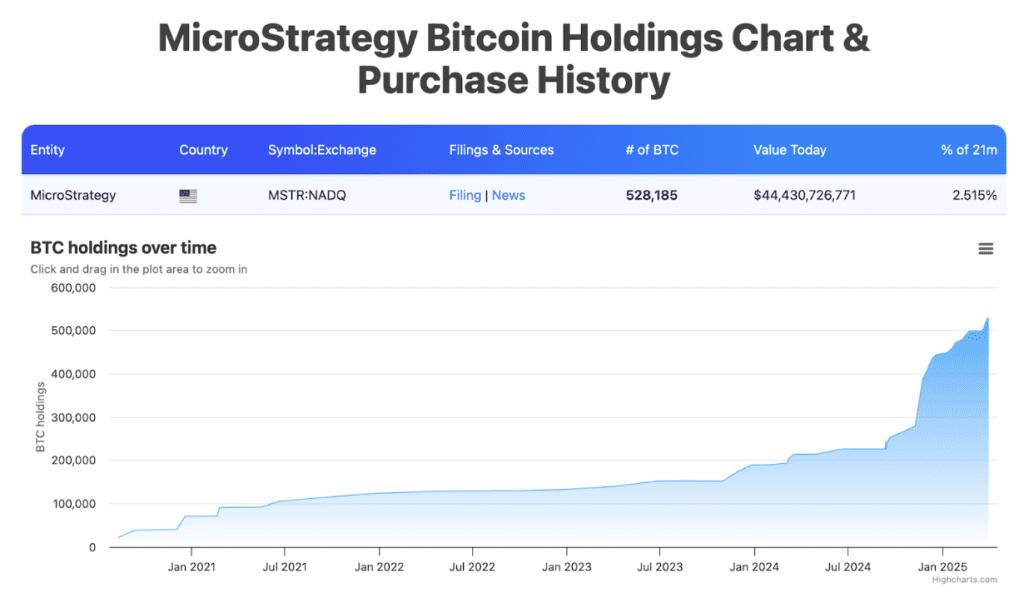Click the Jul 2022 axis label
The width and height of the screenshot is (1024, 608).
tap(472, 567)
